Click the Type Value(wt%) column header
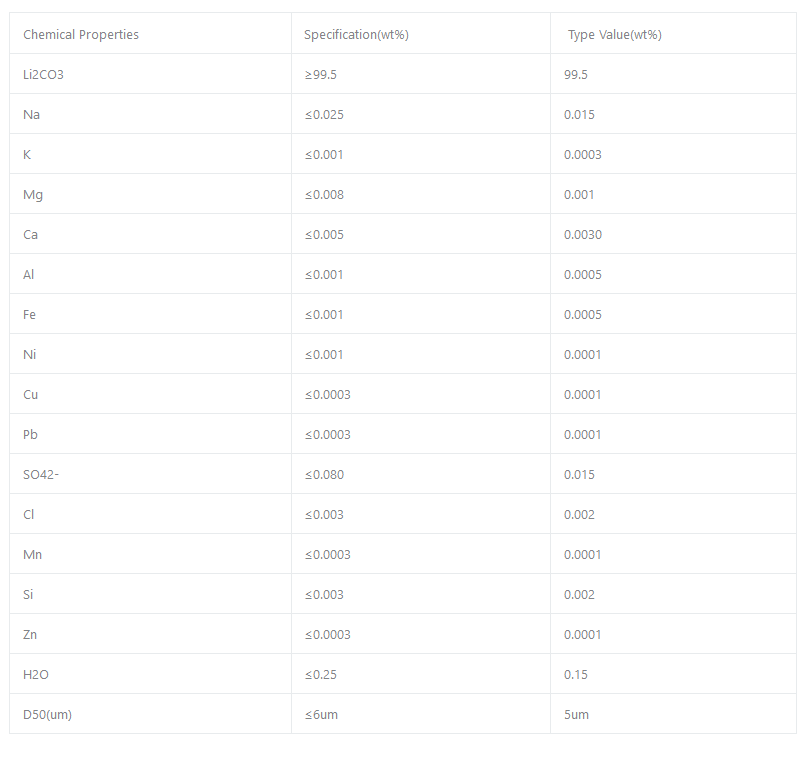 tap(614, 35)
